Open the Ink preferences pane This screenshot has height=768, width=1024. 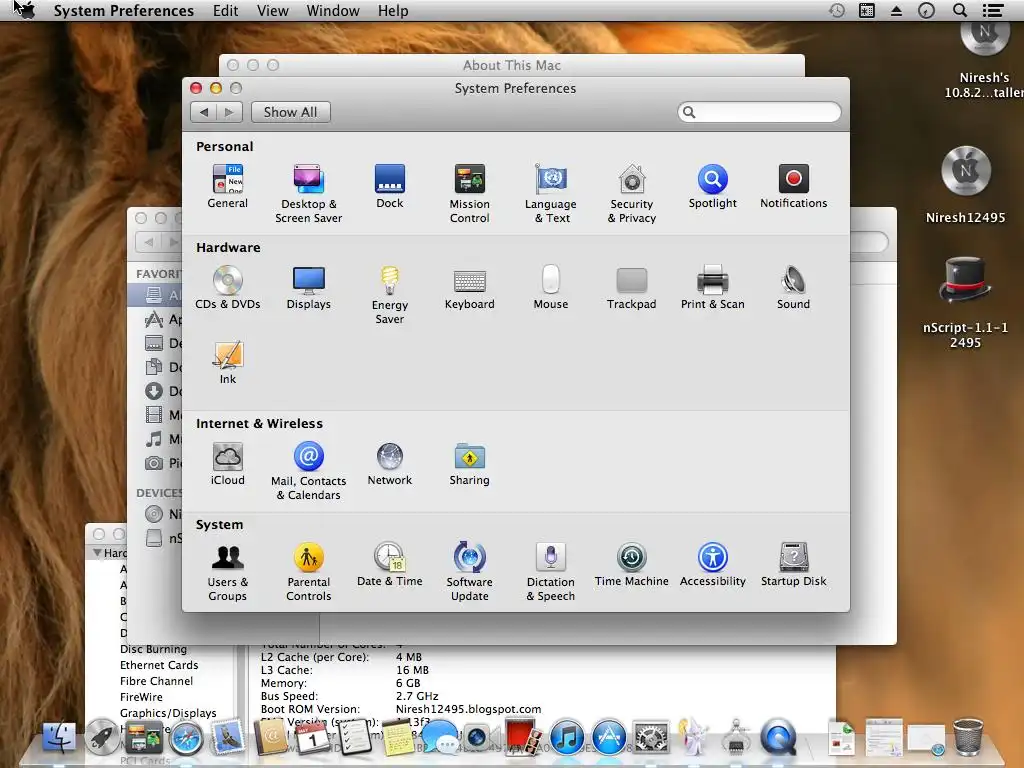(227, 362)
